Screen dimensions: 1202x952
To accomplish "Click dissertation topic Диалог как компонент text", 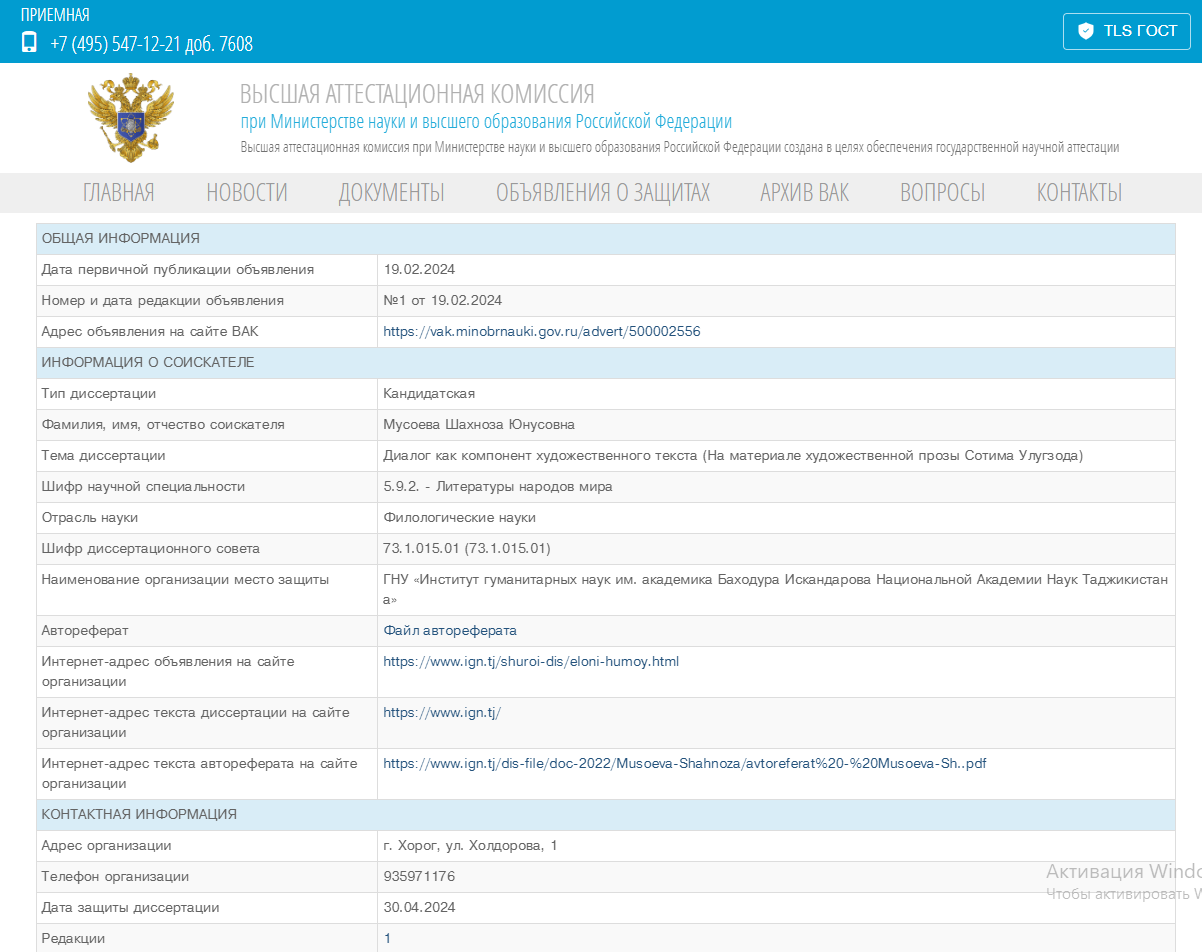I will click(733, 456).
